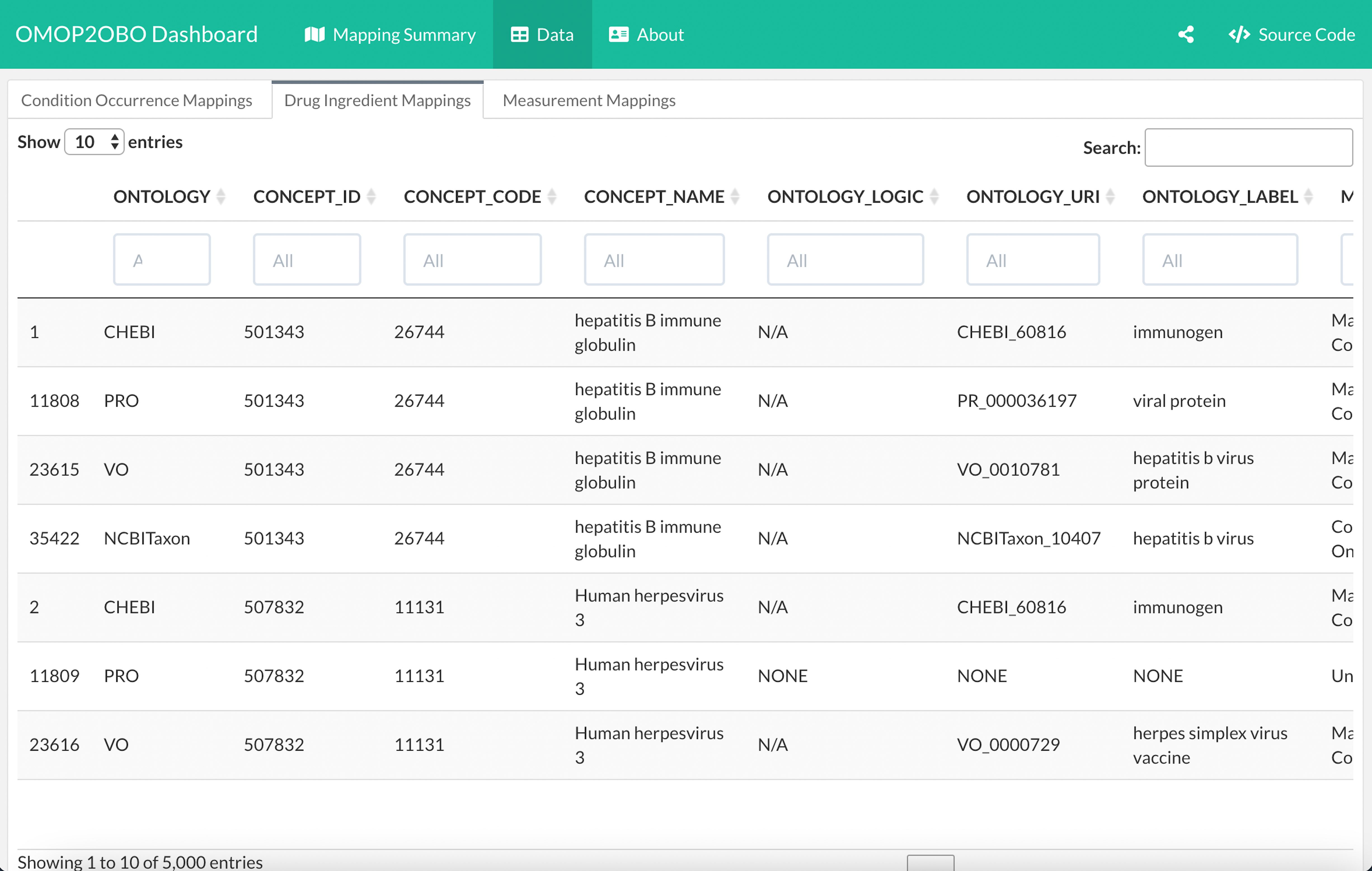Click row number 35422

point(55,538)
